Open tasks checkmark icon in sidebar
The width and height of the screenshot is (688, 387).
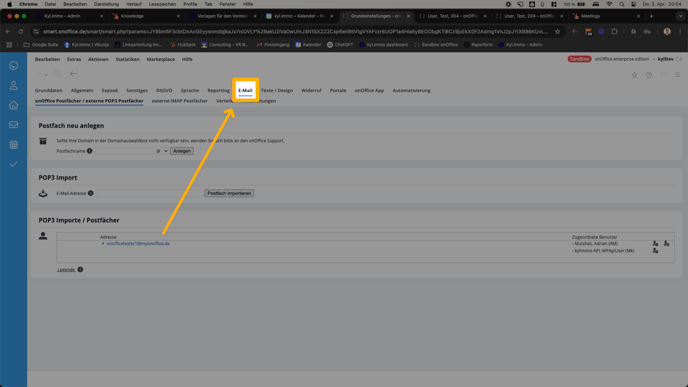pos(14,164)
